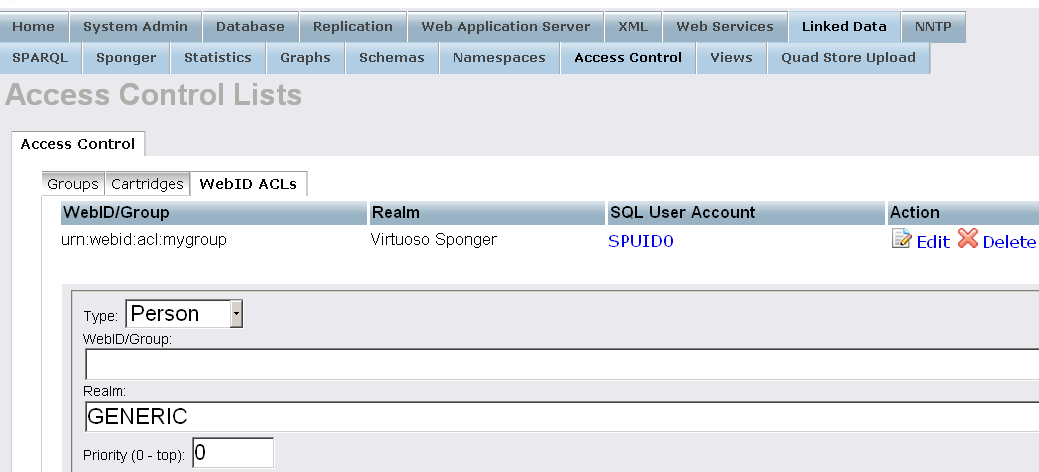Open the SPUID0 user account link
The image size is (1039, 472).
(640, 241)
